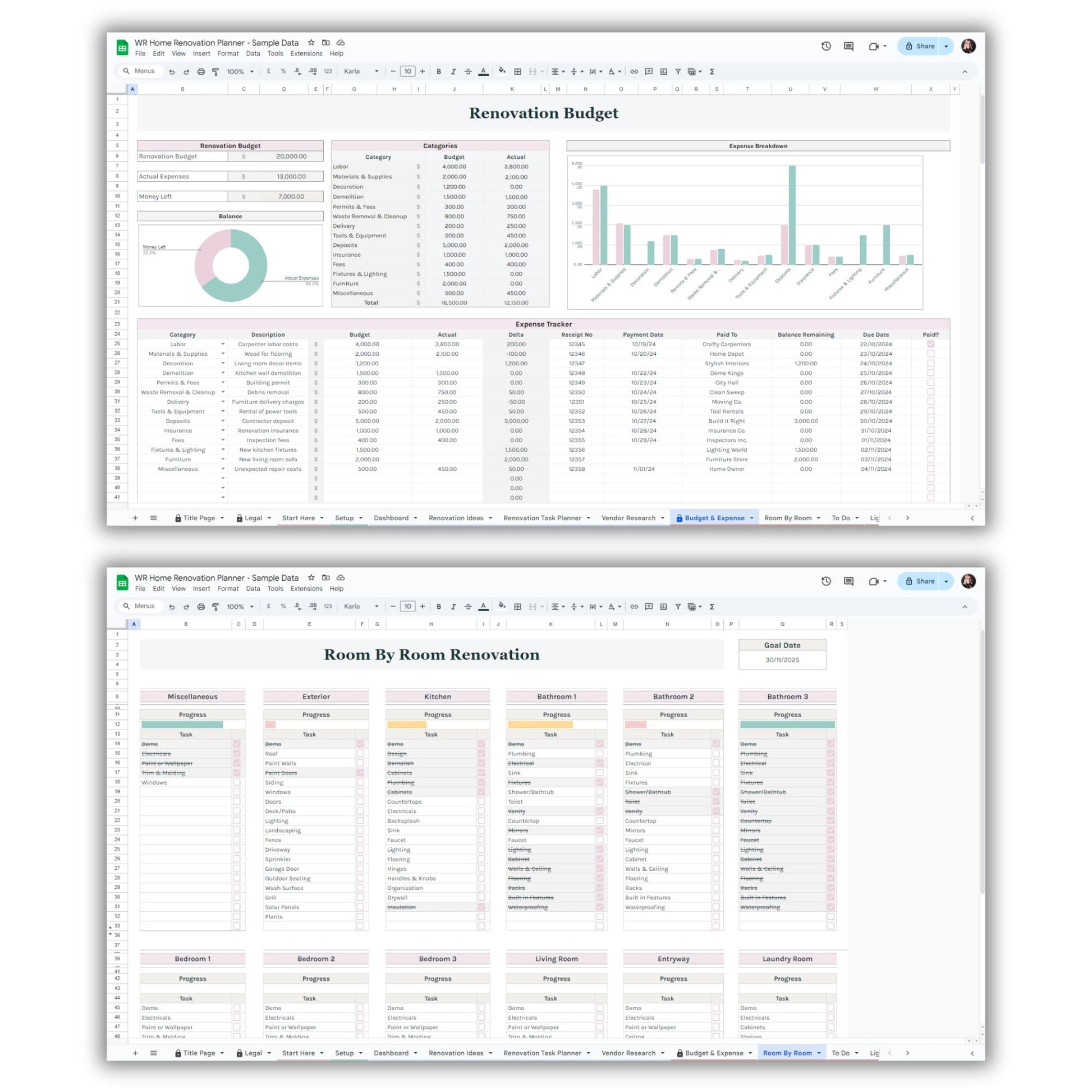
Task: Tick the Roof task checkbox under Exterior
Action: pos(360,754)
